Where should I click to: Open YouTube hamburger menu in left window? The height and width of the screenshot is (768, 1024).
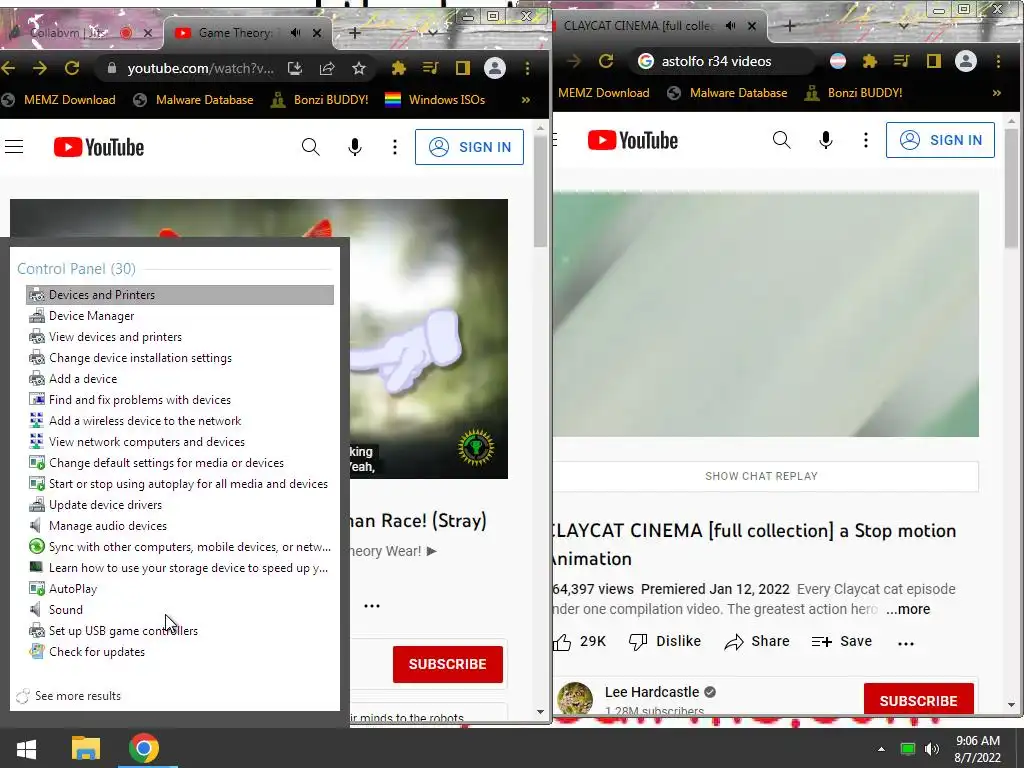[14, 147]
